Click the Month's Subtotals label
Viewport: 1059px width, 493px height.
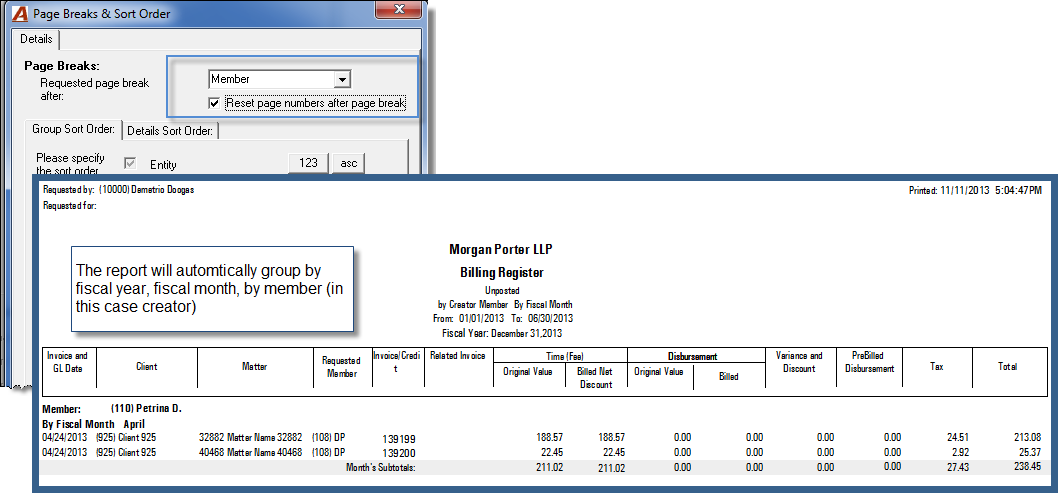tap(381, 467)
